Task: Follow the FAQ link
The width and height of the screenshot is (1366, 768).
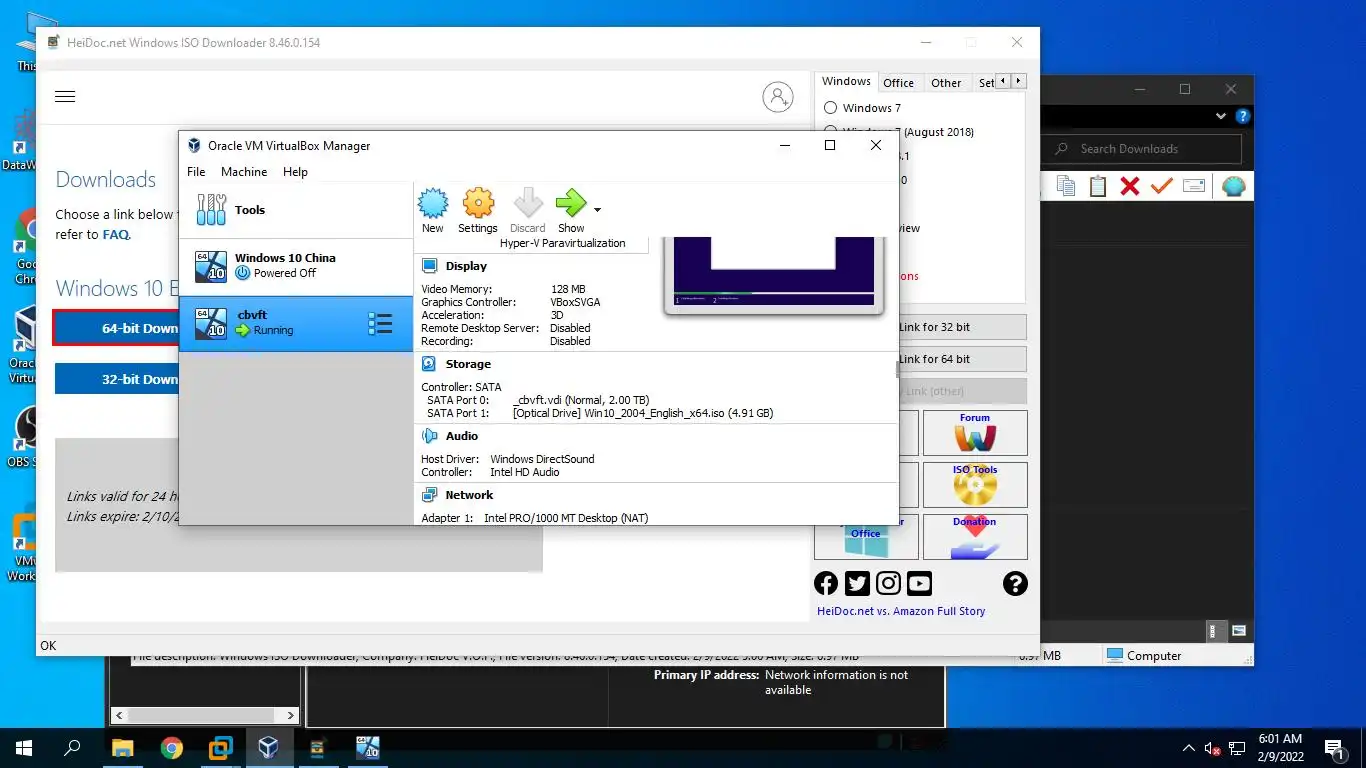Action: coord(115,235)
